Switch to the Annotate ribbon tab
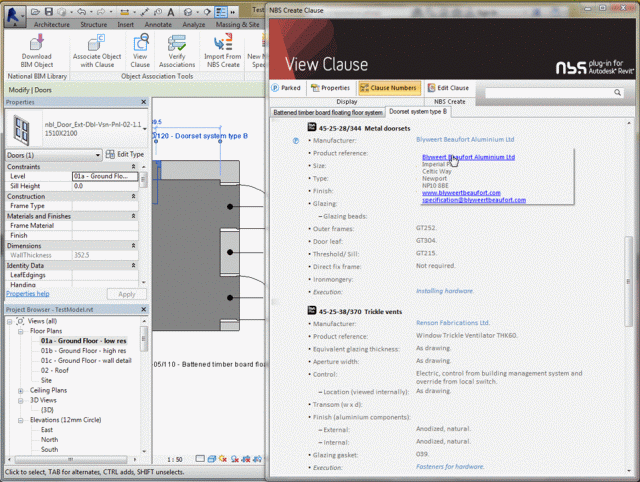Image resolution: width=640 pixels, height=482 pixels. coord(158,24)
